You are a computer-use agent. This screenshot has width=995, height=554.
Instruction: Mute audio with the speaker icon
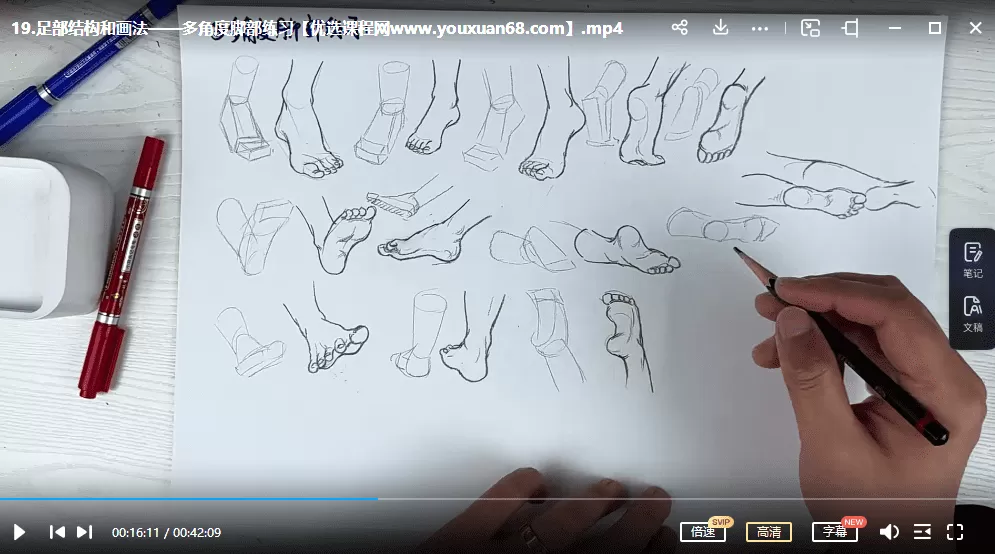pos(888,532)
